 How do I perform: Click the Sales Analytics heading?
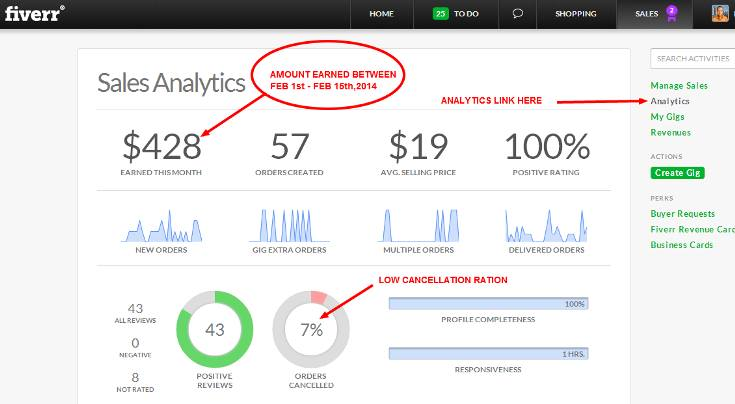pyautogui.click(x=171, y=83)
